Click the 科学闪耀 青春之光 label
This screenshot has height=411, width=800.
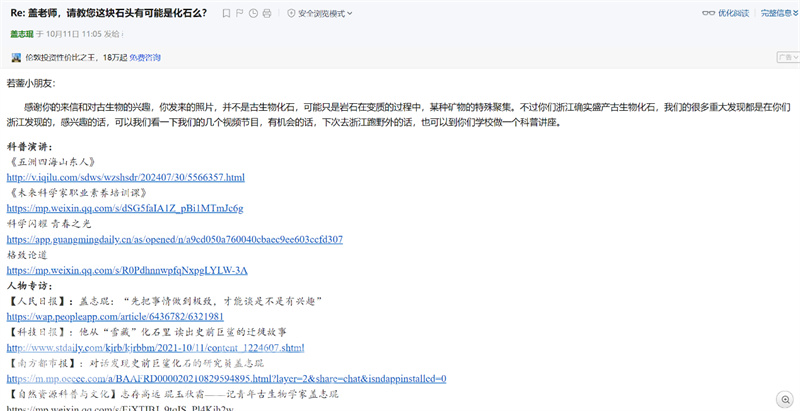click(x=49, y=223)
